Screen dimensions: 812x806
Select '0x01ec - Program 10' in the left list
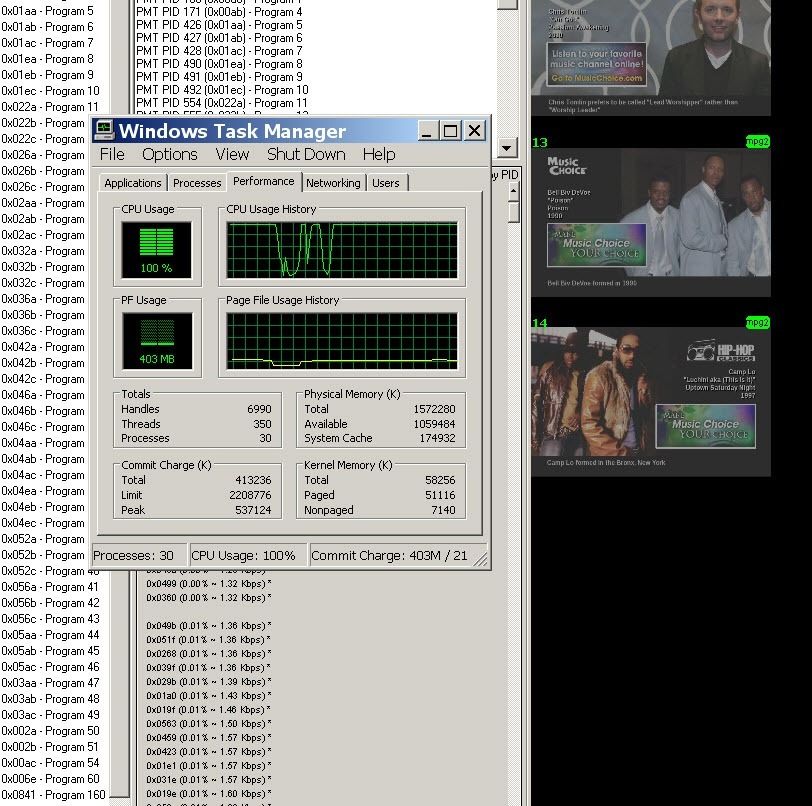click(x=50, y=91)
